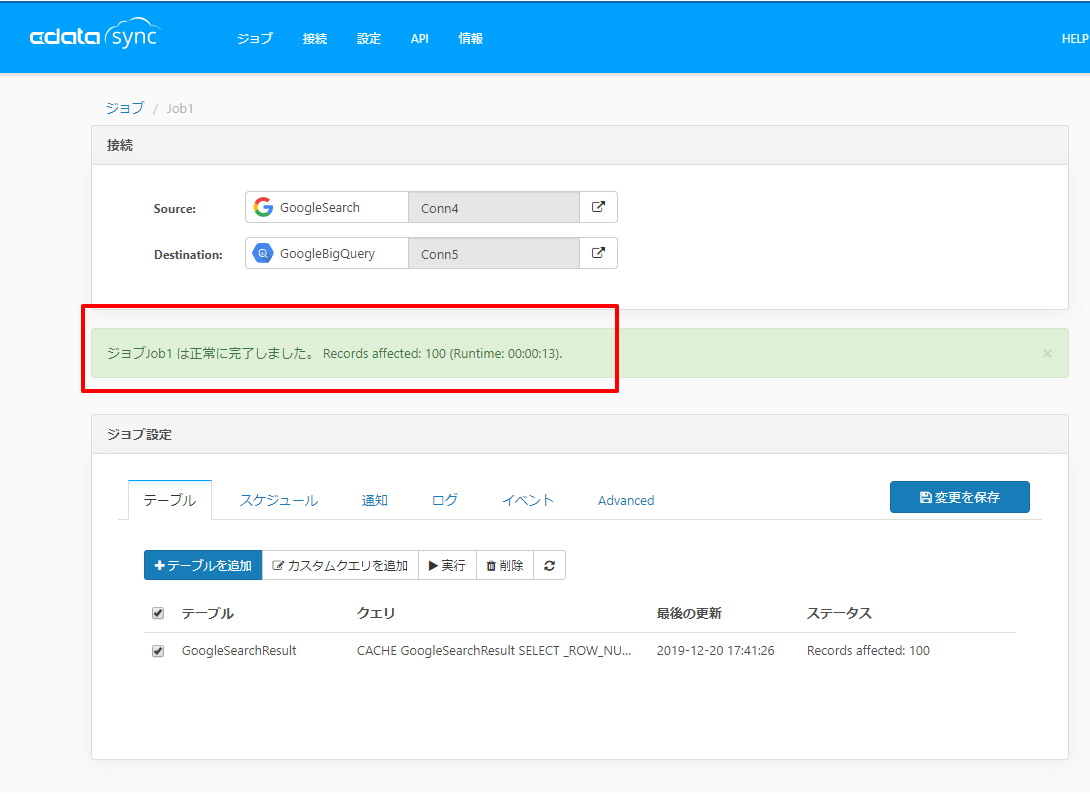Open the source connection external link icon
Image resolution: width=1090 pixels, height=794 pixels.
click(598, 207)
